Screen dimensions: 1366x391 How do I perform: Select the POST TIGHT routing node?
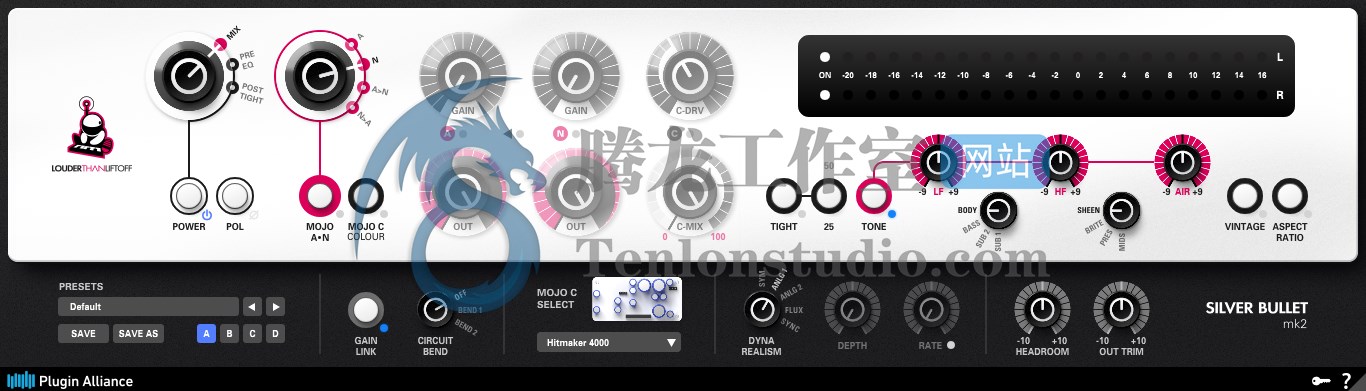(232, 88)
